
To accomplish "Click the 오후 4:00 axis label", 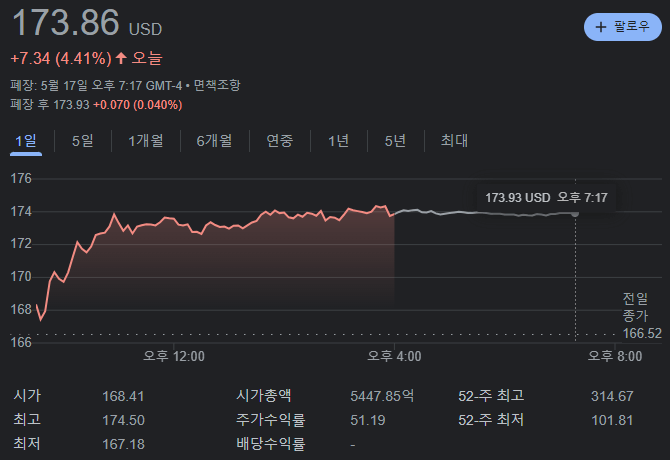I will click(x=394, y=356).
